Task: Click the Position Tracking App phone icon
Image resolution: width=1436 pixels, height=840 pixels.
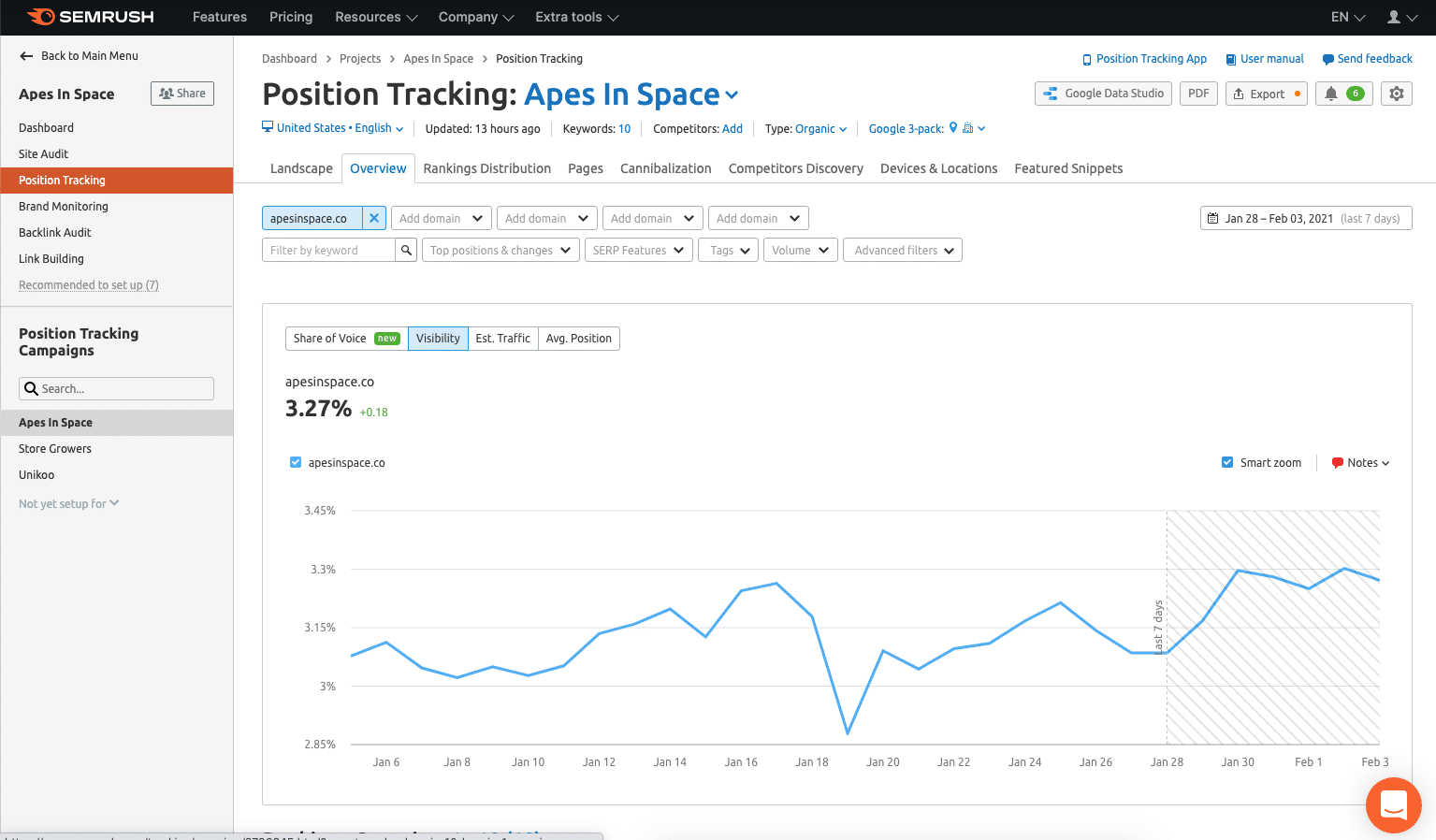Action: [x=1087, y=59]
